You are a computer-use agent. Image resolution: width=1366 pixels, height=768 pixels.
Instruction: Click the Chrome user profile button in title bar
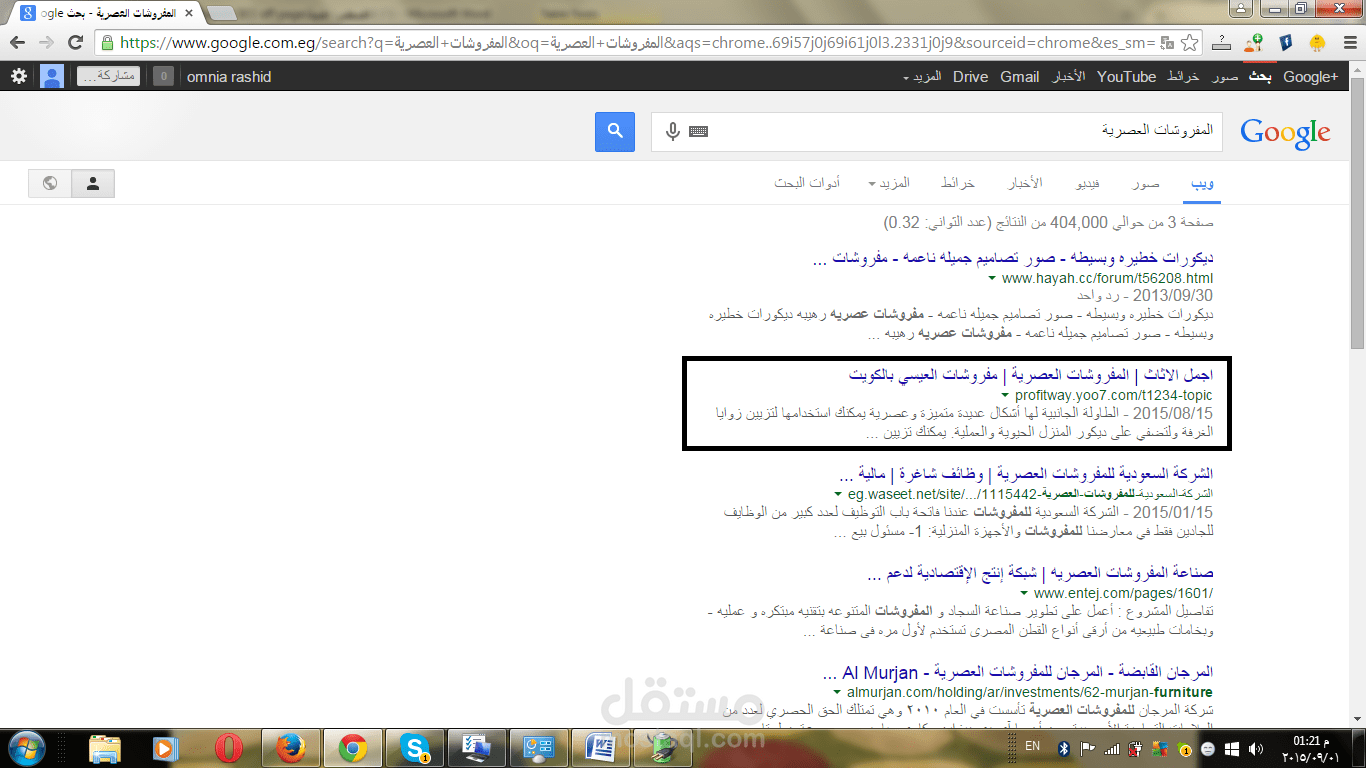tap(1241, 9)
